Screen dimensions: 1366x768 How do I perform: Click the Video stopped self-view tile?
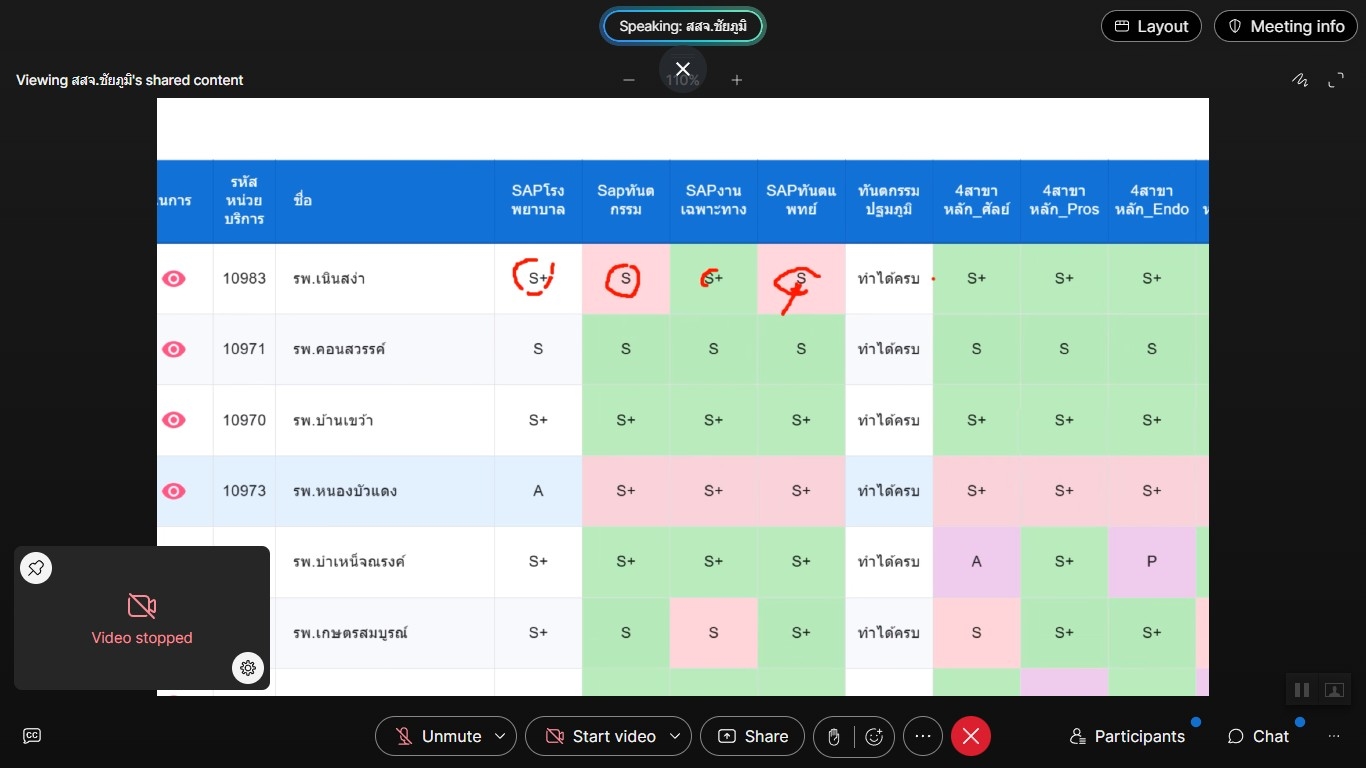pyautogui.click(x=142, y=618)
